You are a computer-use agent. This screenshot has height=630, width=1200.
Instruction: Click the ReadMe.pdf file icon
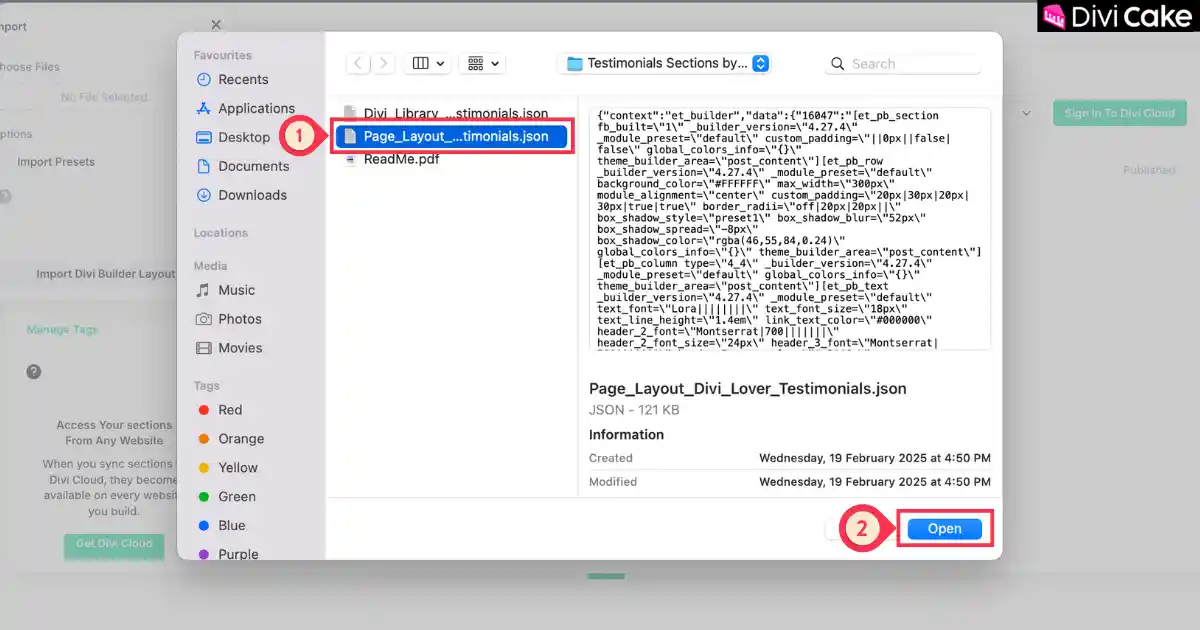pyautogui.click(x=350, y=158)
